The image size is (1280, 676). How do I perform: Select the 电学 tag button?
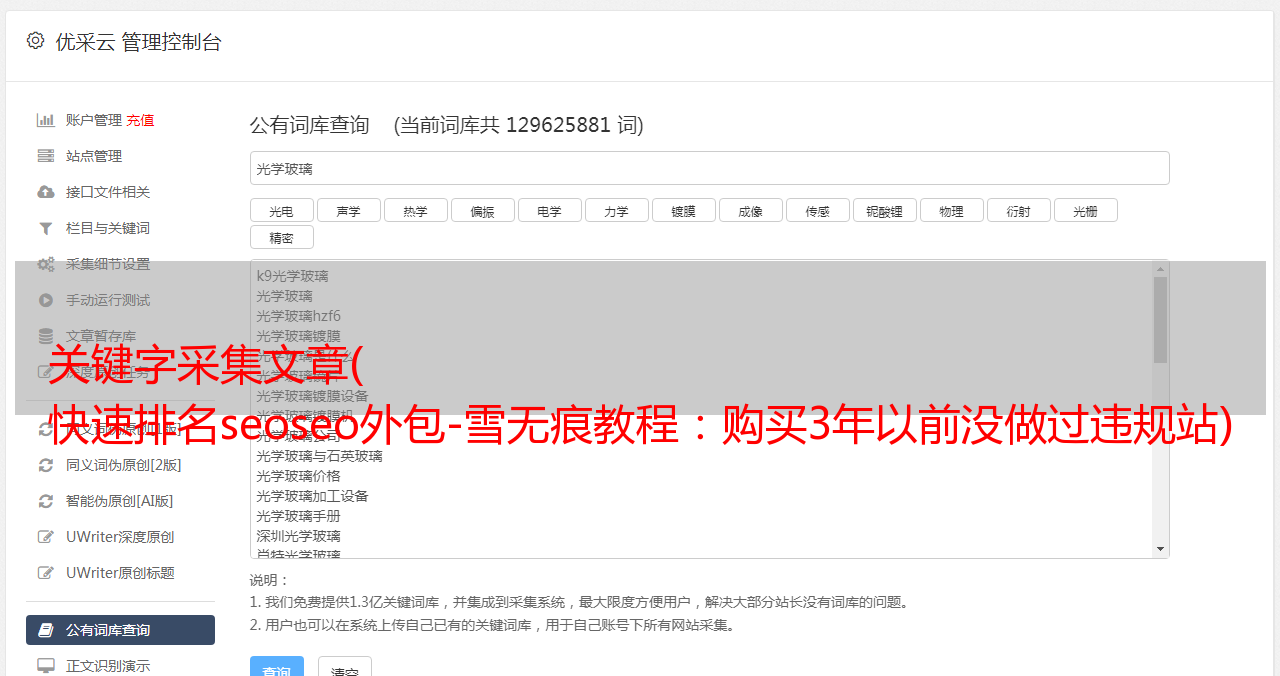(x=549, y=210)
